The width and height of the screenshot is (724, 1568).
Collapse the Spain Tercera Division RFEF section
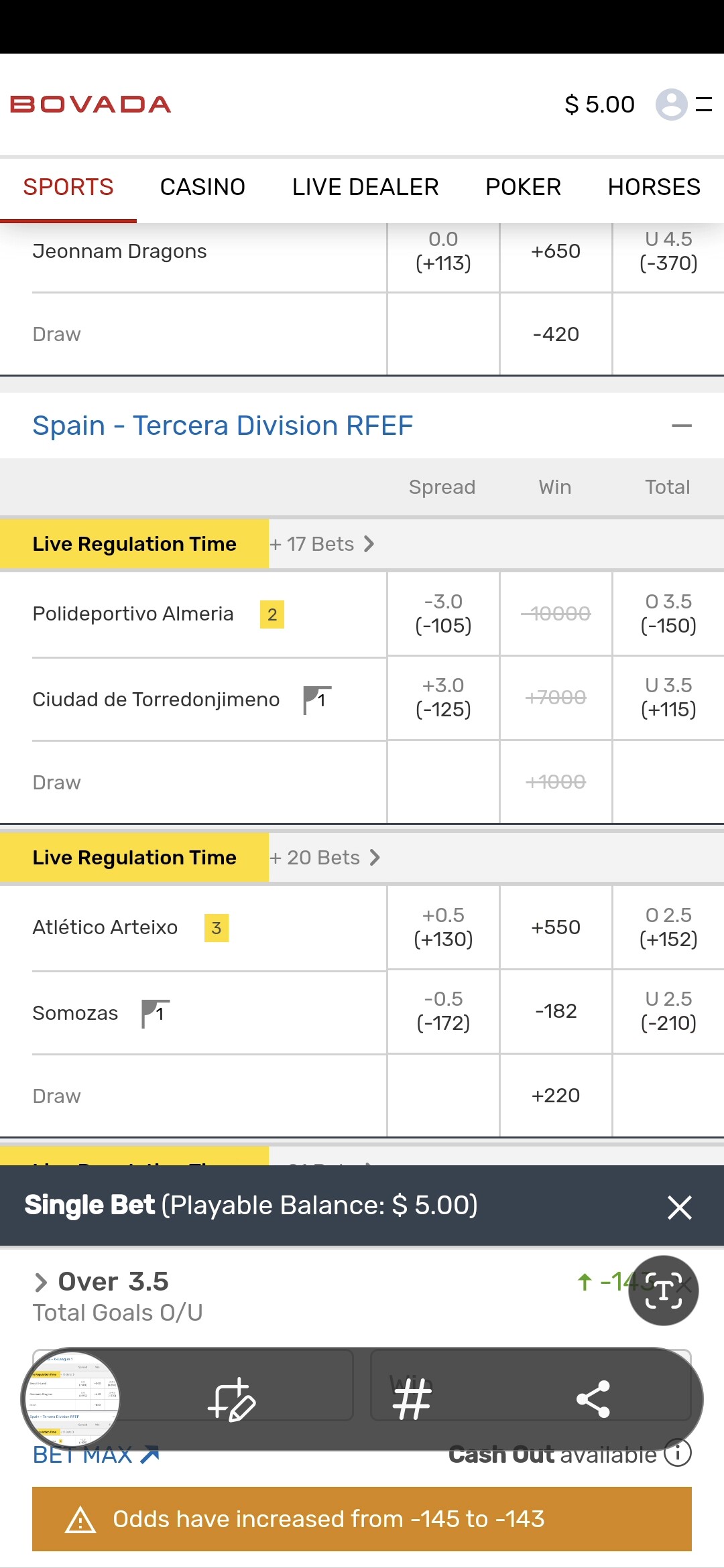pyautogui.click(x=681, y=426)
